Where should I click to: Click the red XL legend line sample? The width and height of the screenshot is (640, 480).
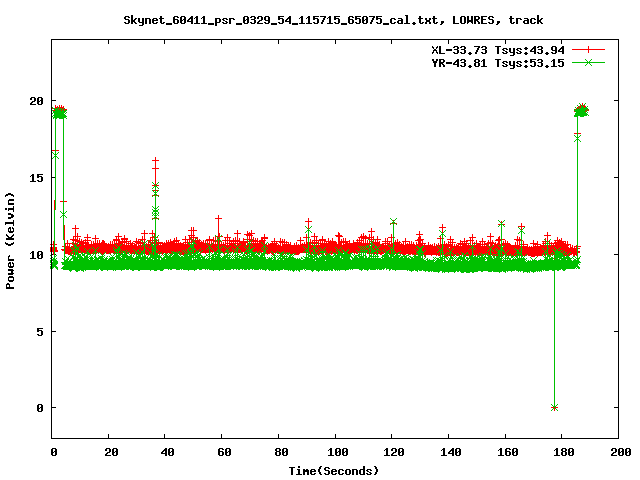pyautogui.click(x=588, y=50)
